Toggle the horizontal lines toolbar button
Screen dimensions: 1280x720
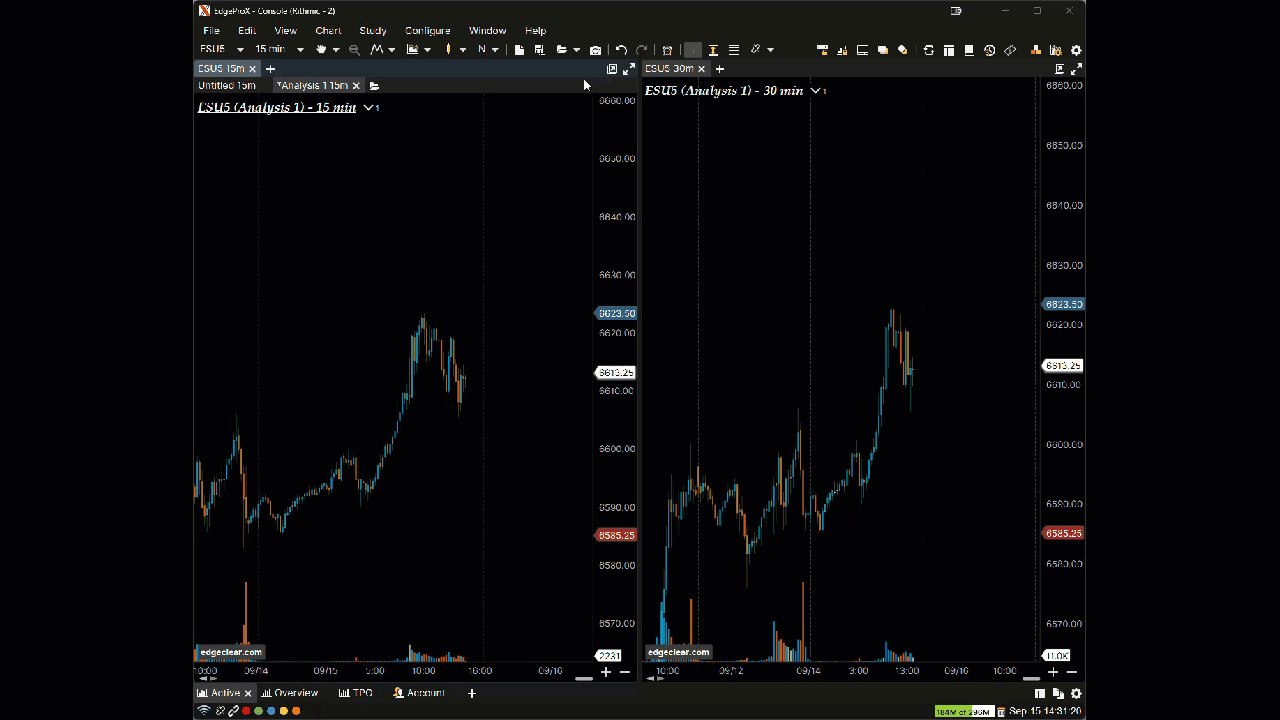tap(734, 50)
